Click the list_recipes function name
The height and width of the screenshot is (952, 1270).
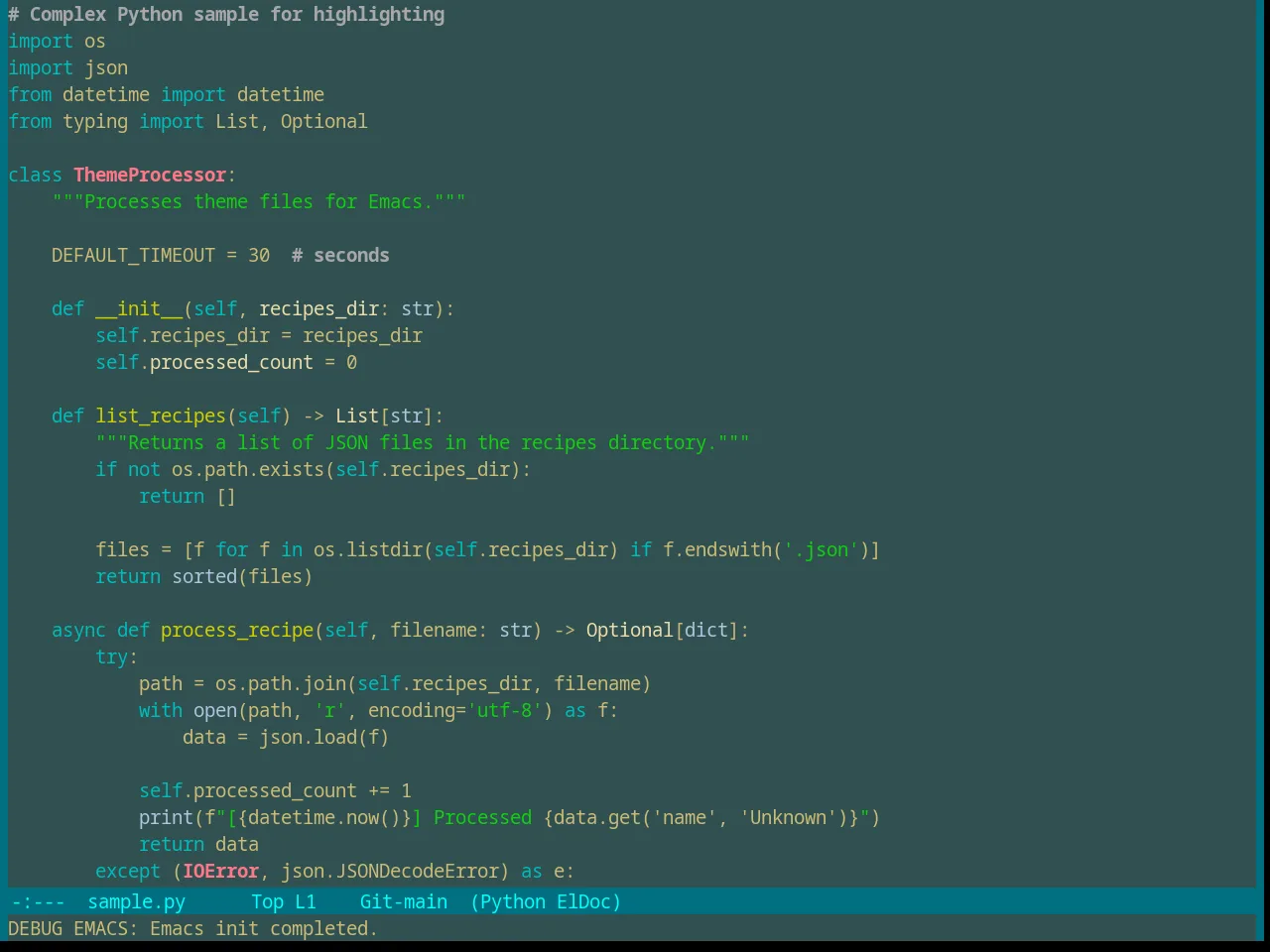161,416
